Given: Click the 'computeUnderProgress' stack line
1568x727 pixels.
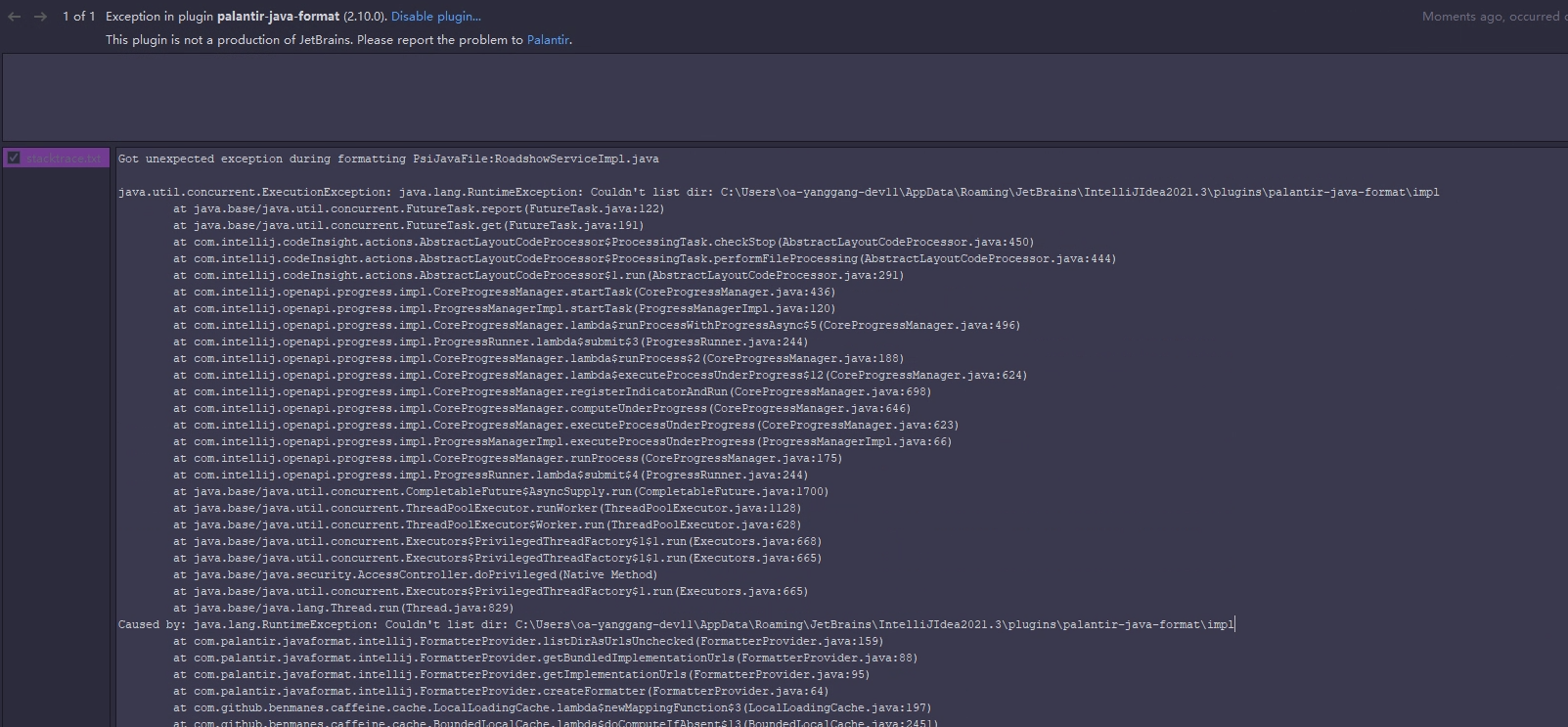Looking at the screenshot, I should (542, 408).
